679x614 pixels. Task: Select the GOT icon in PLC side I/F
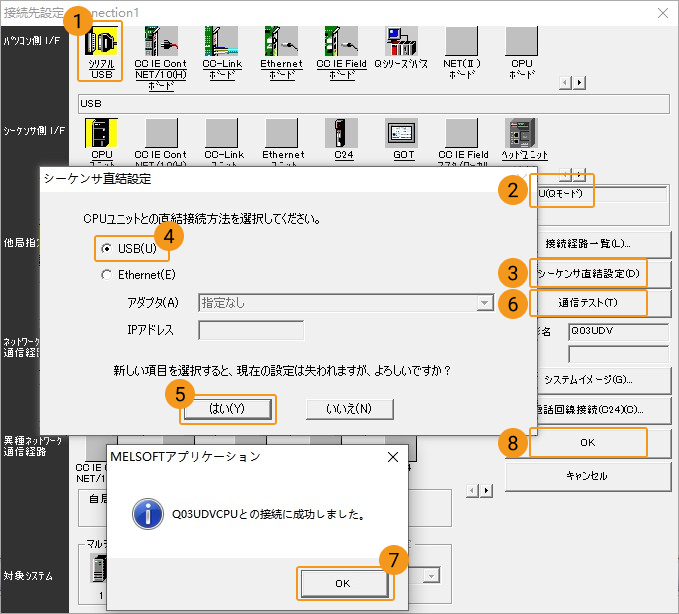[x=401, y=133]
